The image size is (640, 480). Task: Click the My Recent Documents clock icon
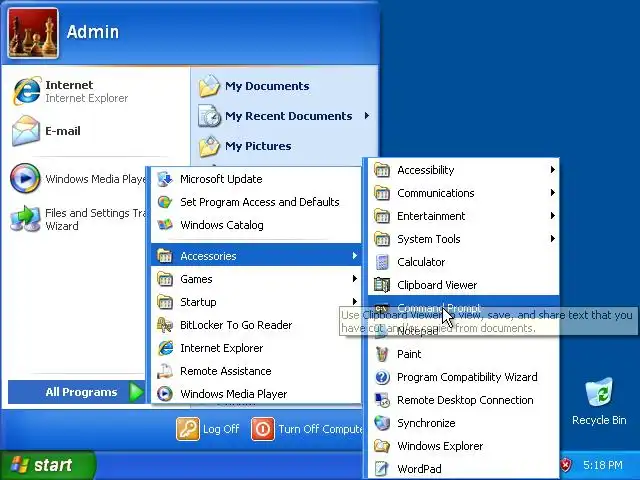point(209,116)
